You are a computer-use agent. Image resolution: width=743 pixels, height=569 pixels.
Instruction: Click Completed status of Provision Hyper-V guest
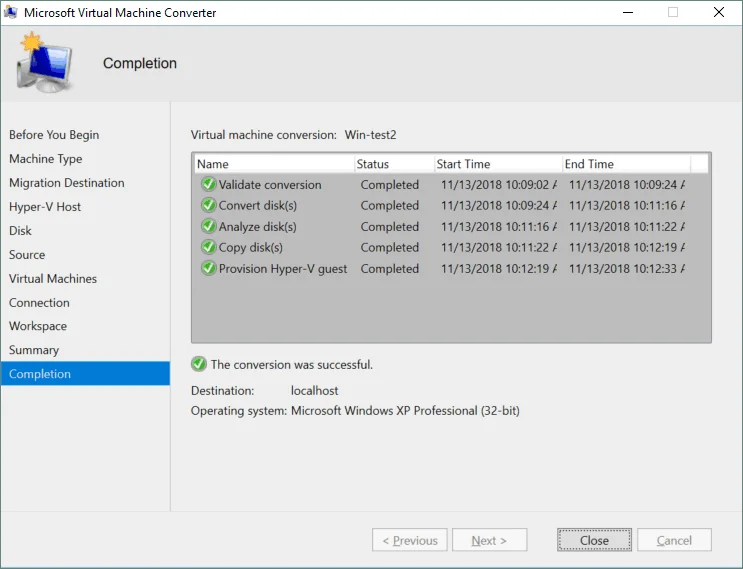pos(390,269)
